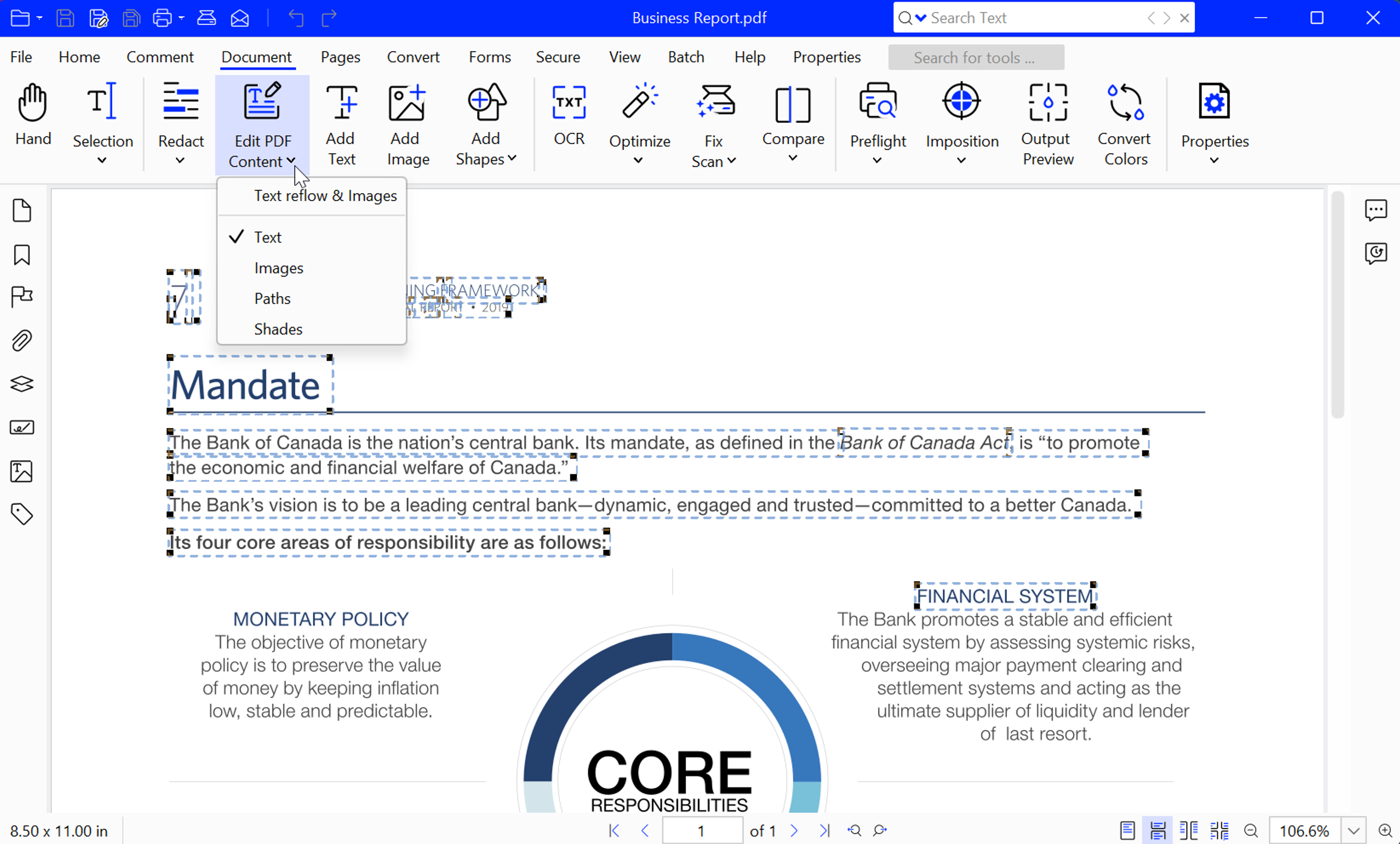Image resolution: width=1400 pixels, height=844 pixels.
Task: Show the Bookmarks panel
Action: point(22,255)
